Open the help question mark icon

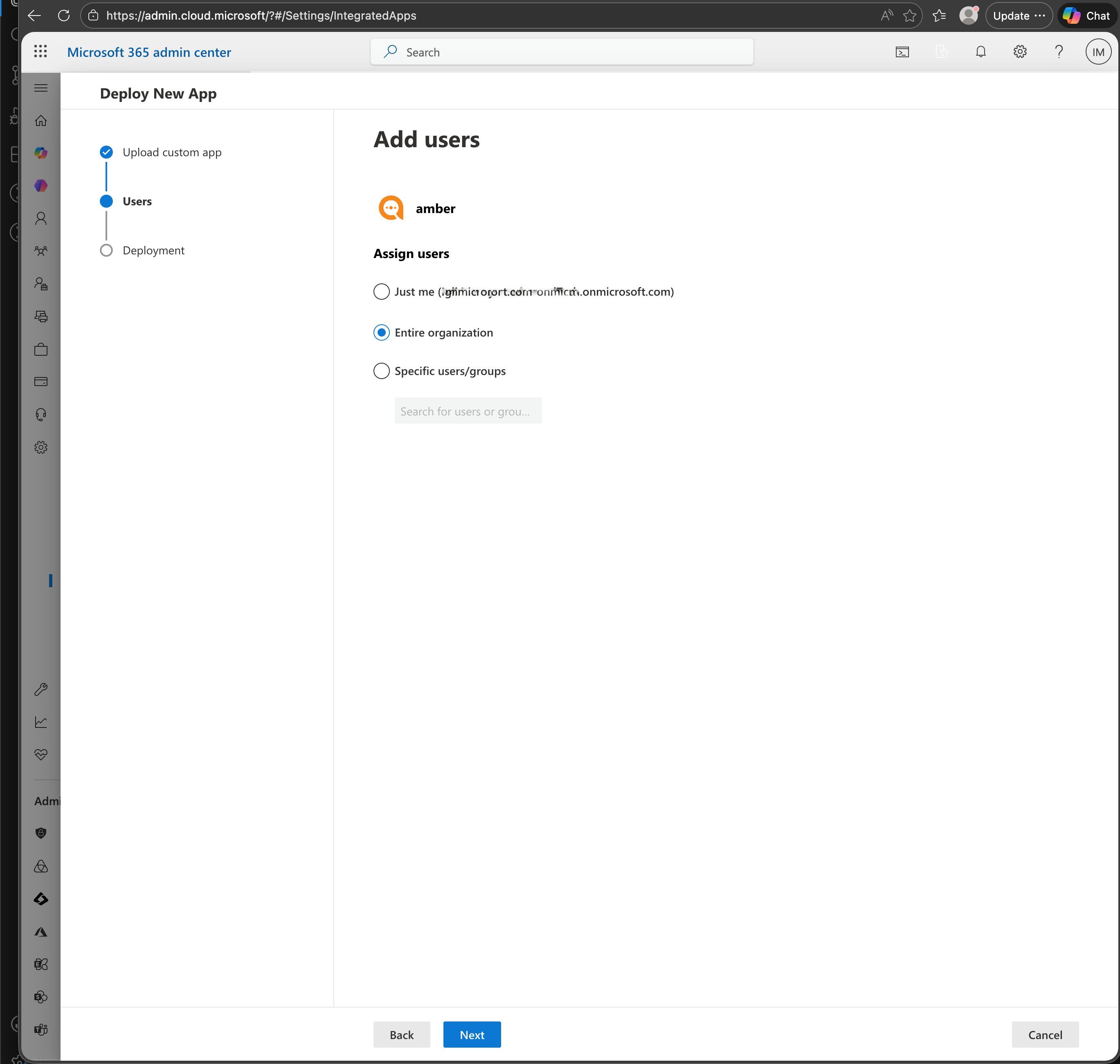(1059, 52)
